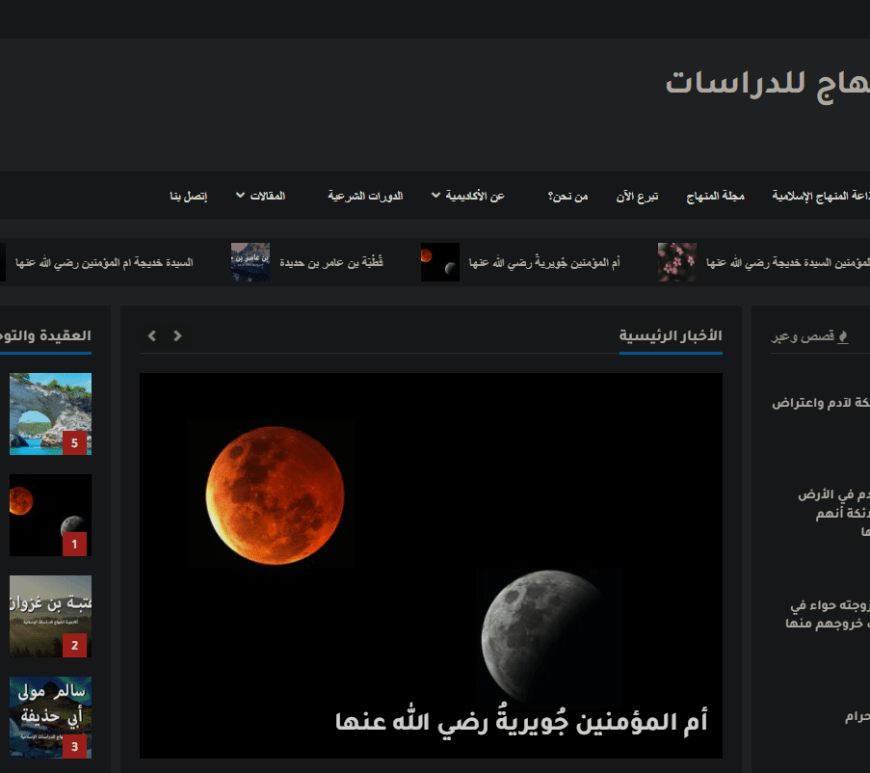Viewport: 870px width, 773px height.
Task: Click the slider's right arrow icon
Action: [x=178, y=336]
